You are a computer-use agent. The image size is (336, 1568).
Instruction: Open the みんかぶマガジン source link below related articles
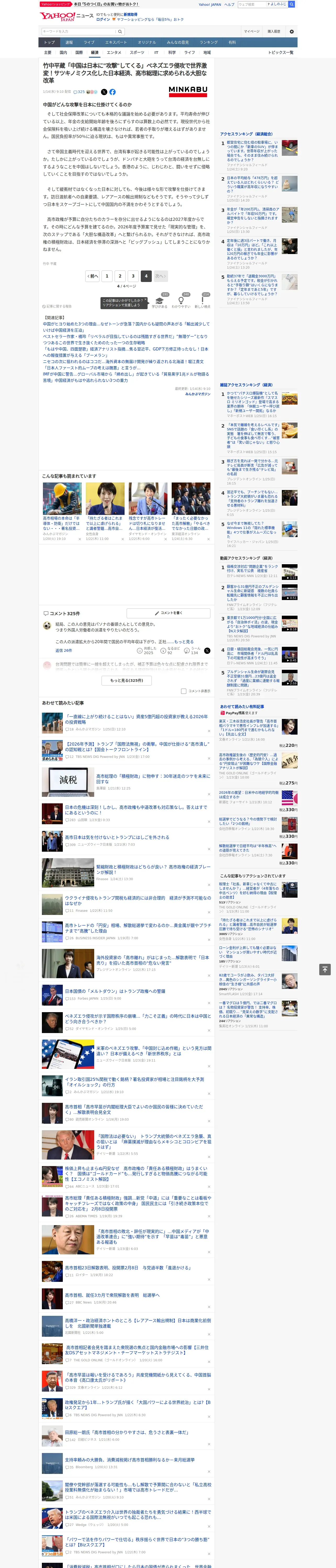tap(198, 394)
